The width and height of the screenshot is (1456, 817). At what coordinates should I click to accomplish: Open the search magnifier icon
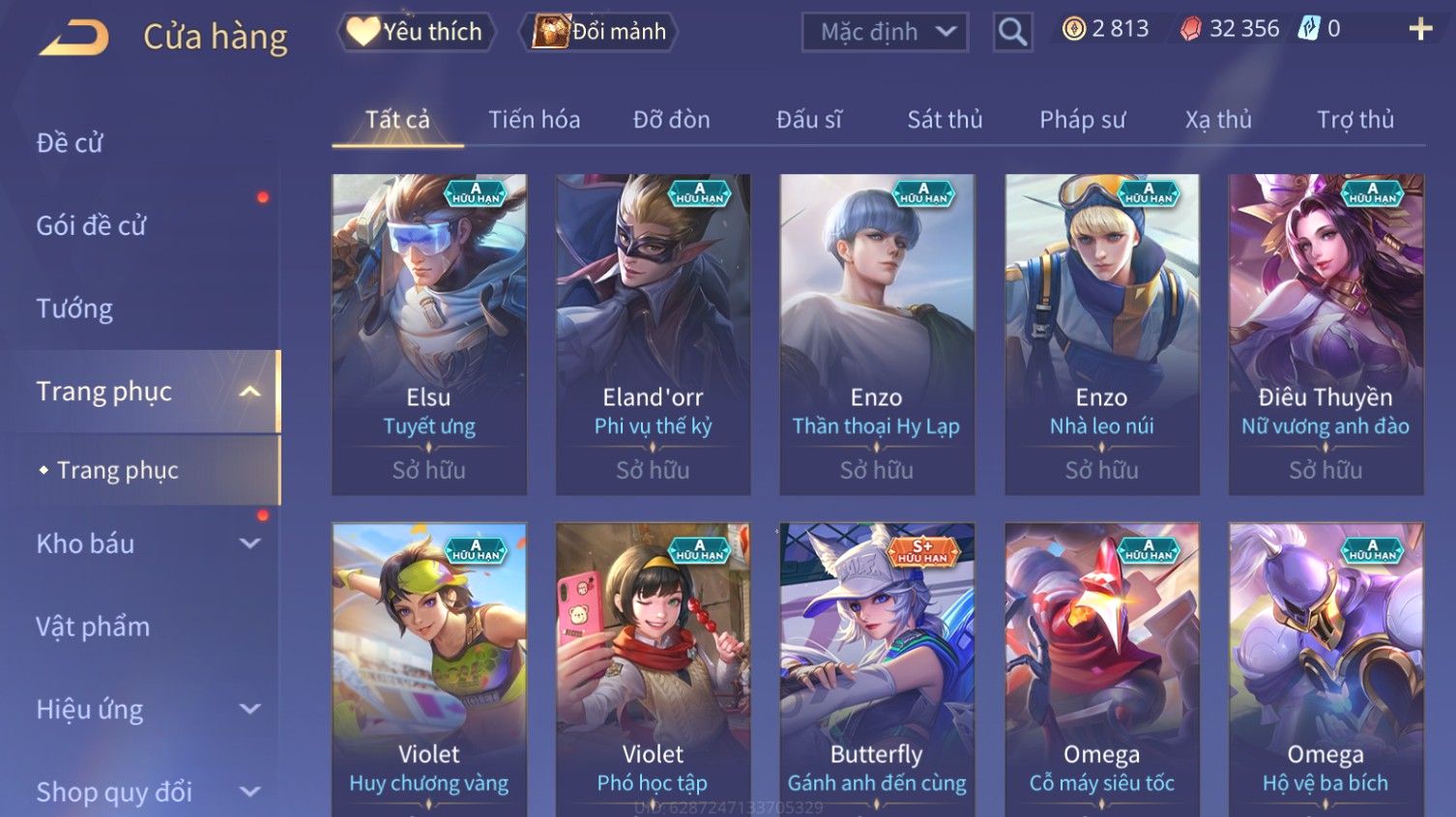coord(1012,32)
